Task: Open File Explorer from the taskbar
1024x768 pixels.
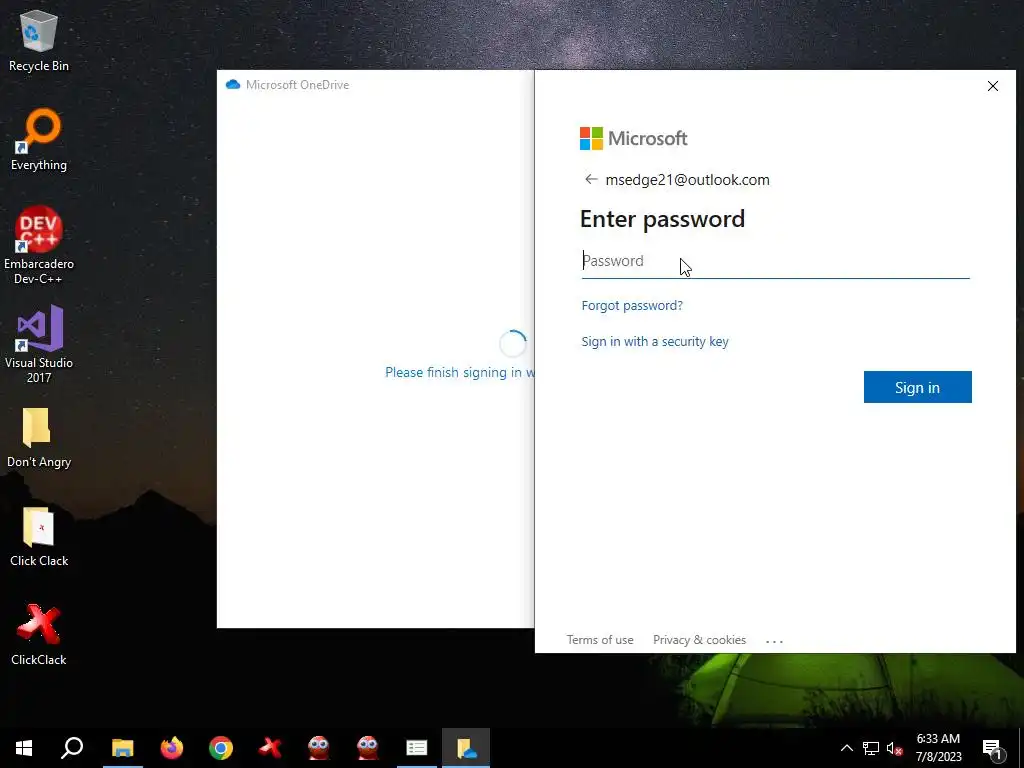Action: [x=122, y=748]
